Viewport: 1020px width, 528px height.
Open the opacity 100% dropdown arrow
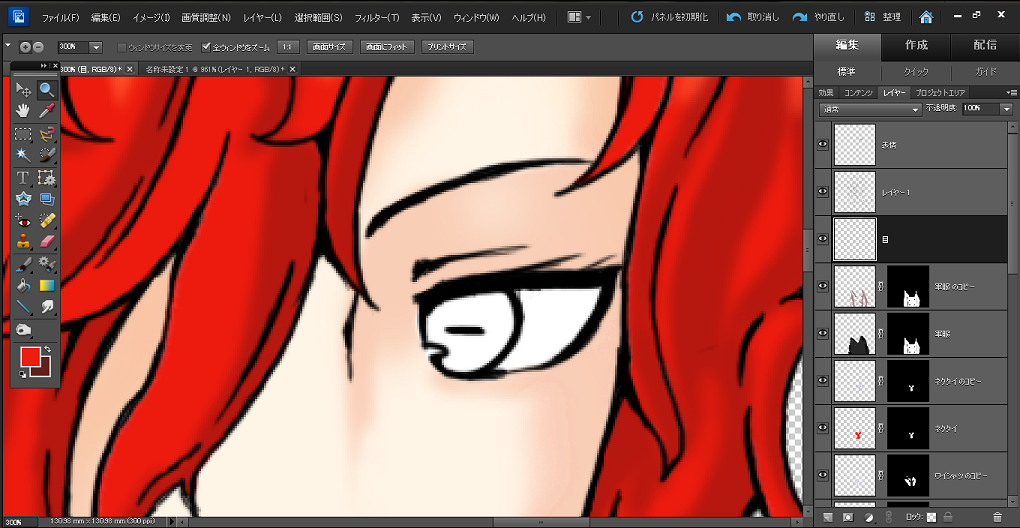coord(1008,109)
